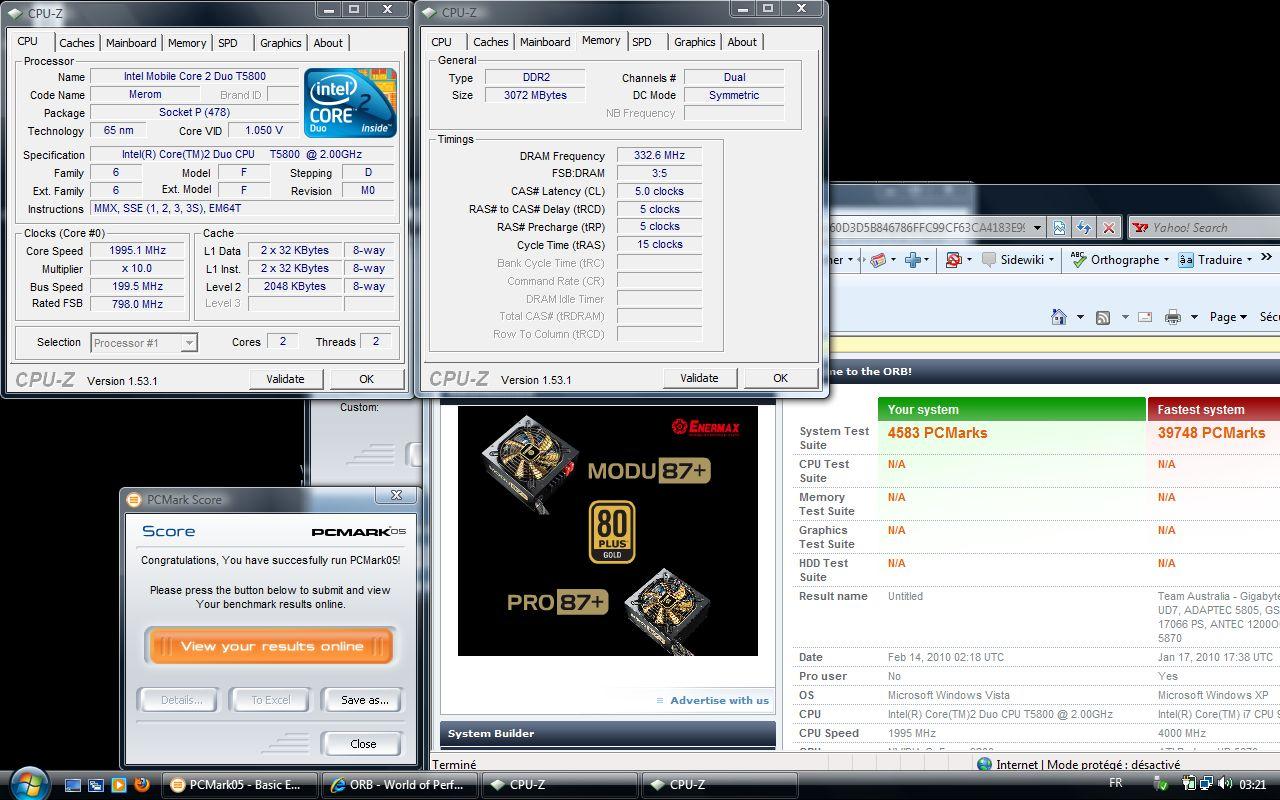
Task: Open Processor #1 selection dropdown
Action: point(188,343)
